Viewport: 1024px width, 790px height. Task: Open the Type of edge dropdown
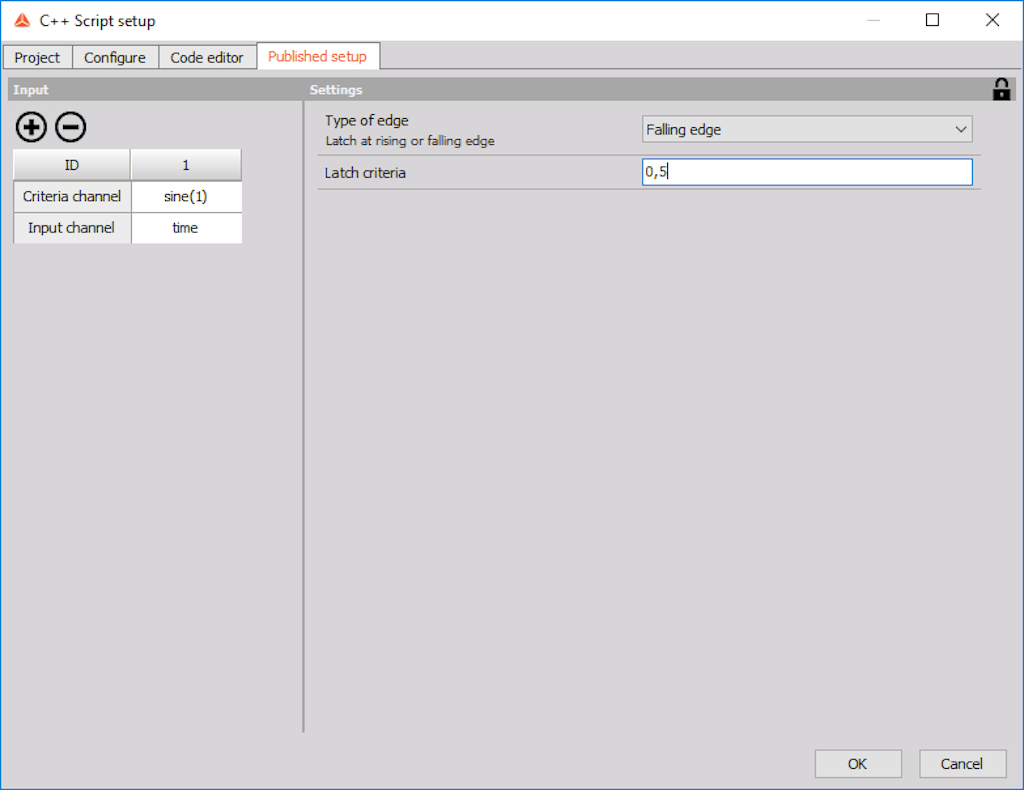tap(807, 129)
